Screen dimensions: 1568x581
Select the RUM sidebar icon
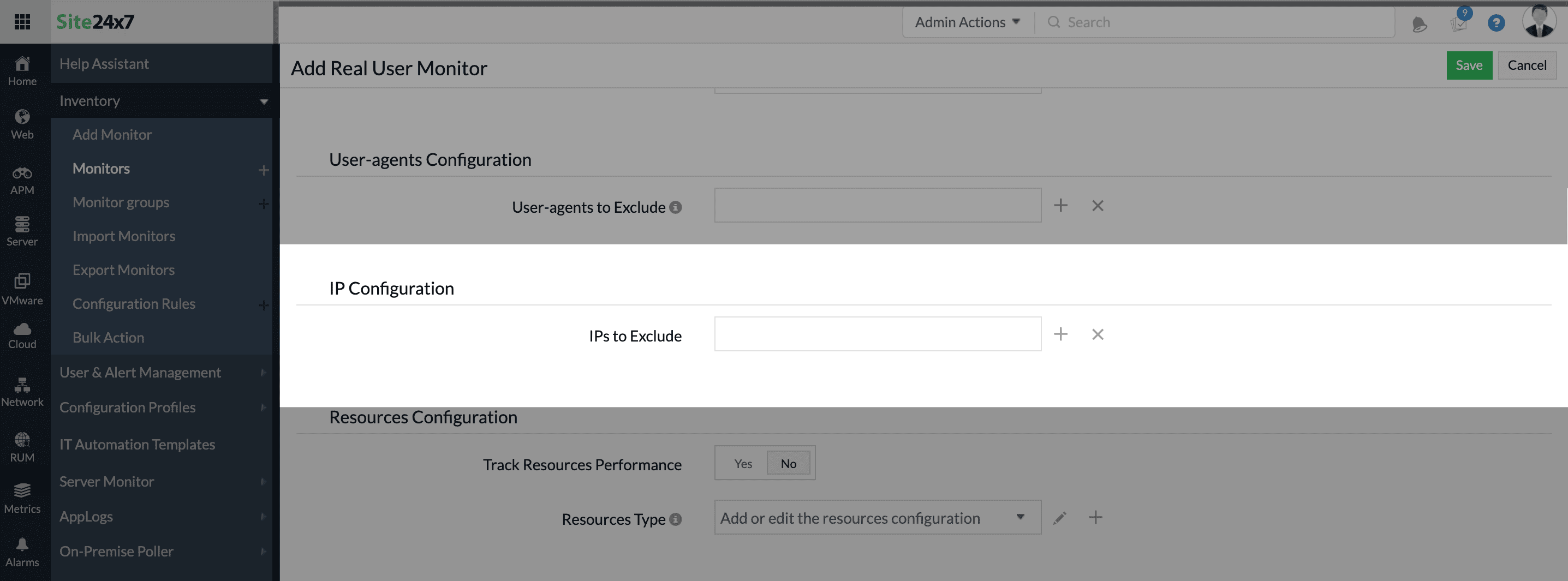[x=22, y=444]
